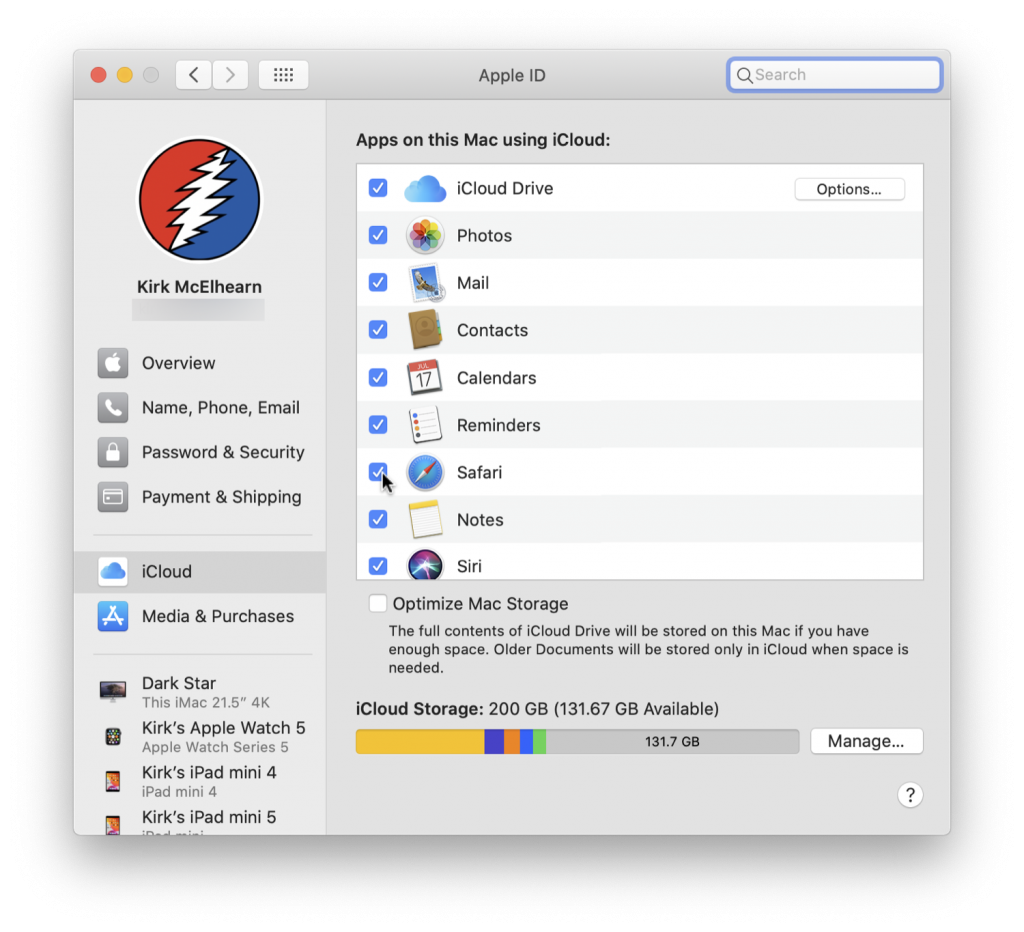Select the Contacts book icon

(425, 330)
